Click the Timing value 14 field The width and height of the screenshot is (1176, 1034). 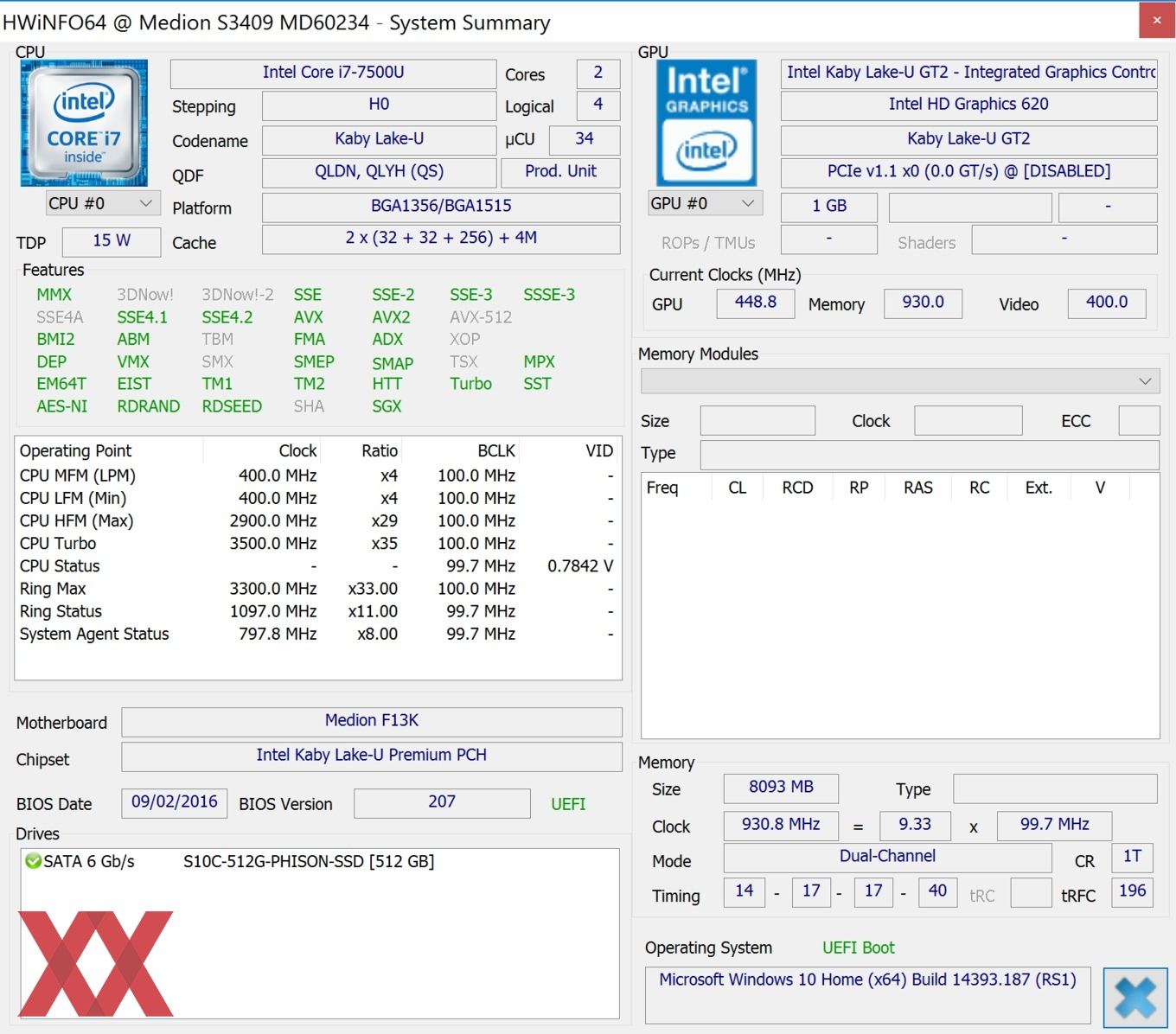[x=745, y=892]
